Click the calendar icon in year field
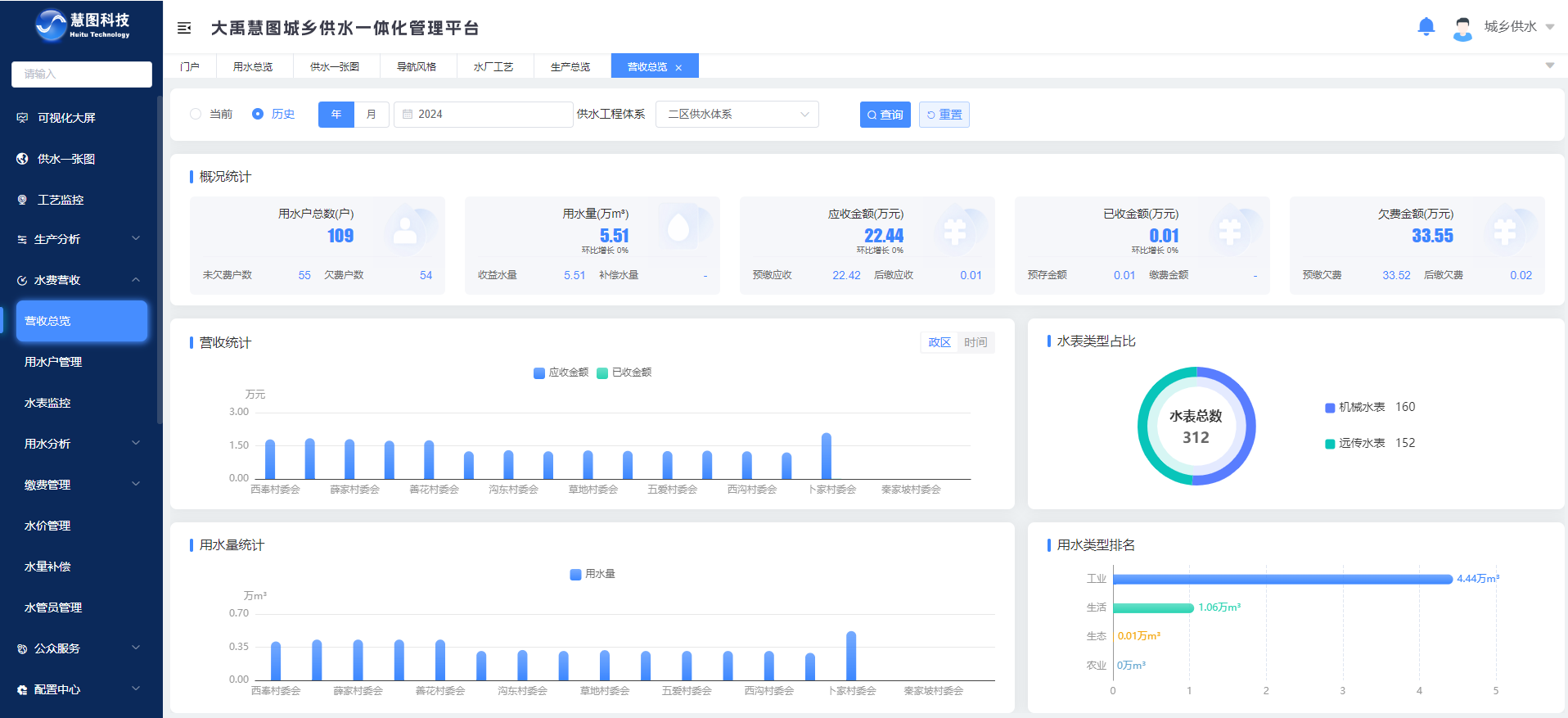This screenshot has height=718, width=1568. [x=408, y=115]
